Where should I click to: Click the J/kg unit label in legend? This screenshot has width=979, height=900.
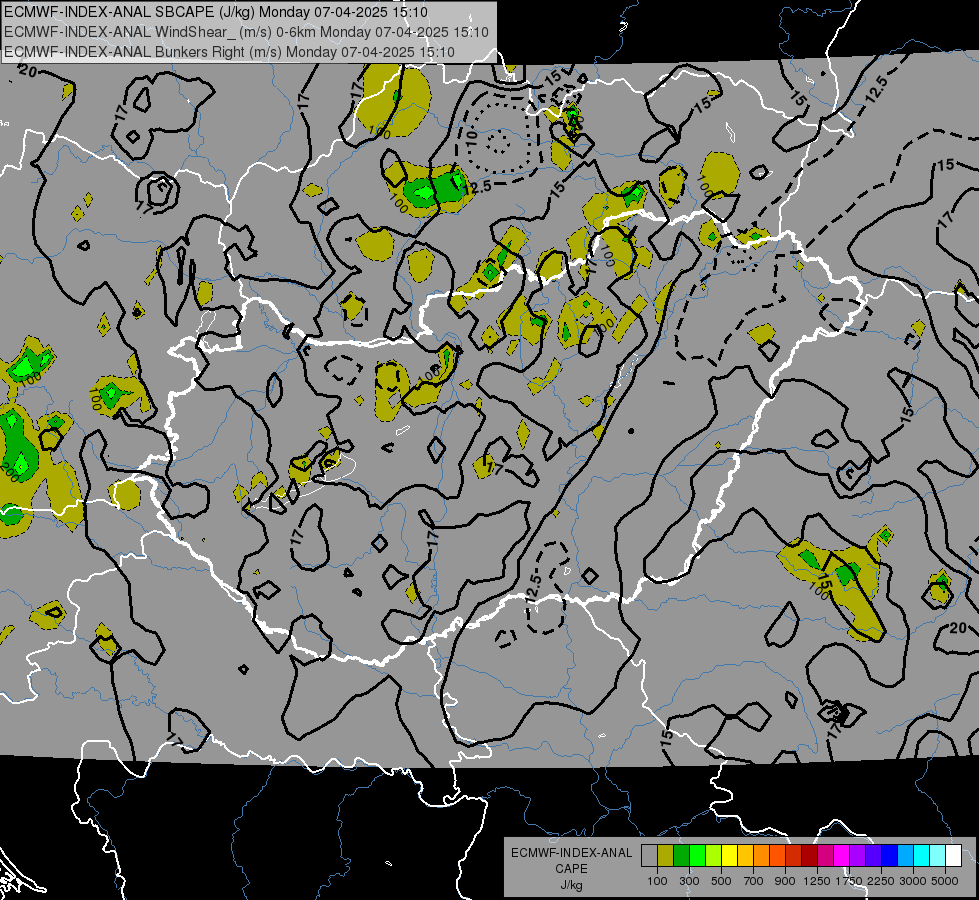tap(571, 885)
